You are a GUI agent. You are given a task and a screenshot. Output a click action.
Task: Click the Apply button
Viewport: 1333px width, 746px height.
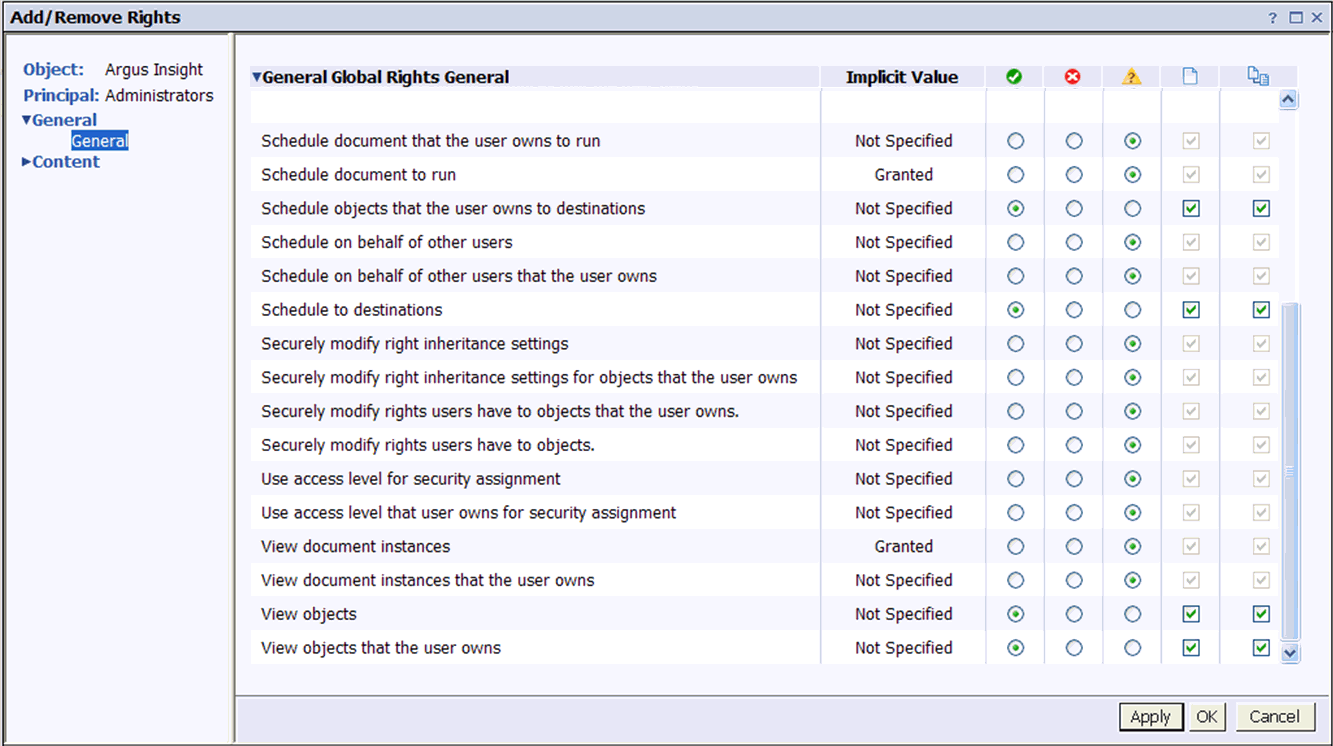[1150, 716]
